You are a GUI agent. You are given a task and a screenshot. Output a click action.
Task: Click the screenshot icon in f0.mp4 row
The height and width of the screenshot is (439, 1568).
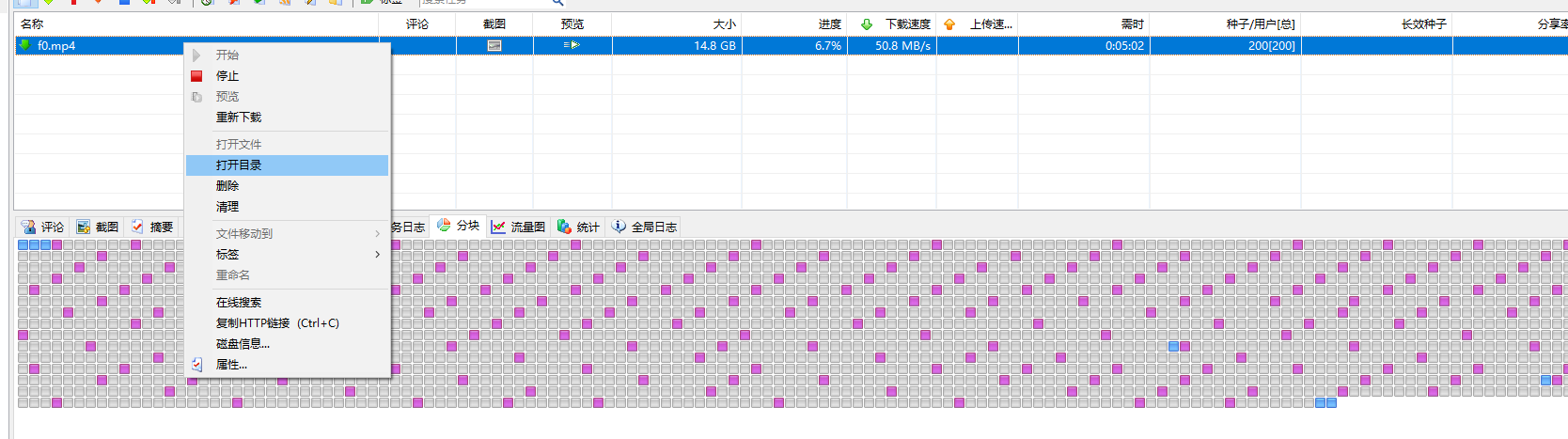pos(494,45)
